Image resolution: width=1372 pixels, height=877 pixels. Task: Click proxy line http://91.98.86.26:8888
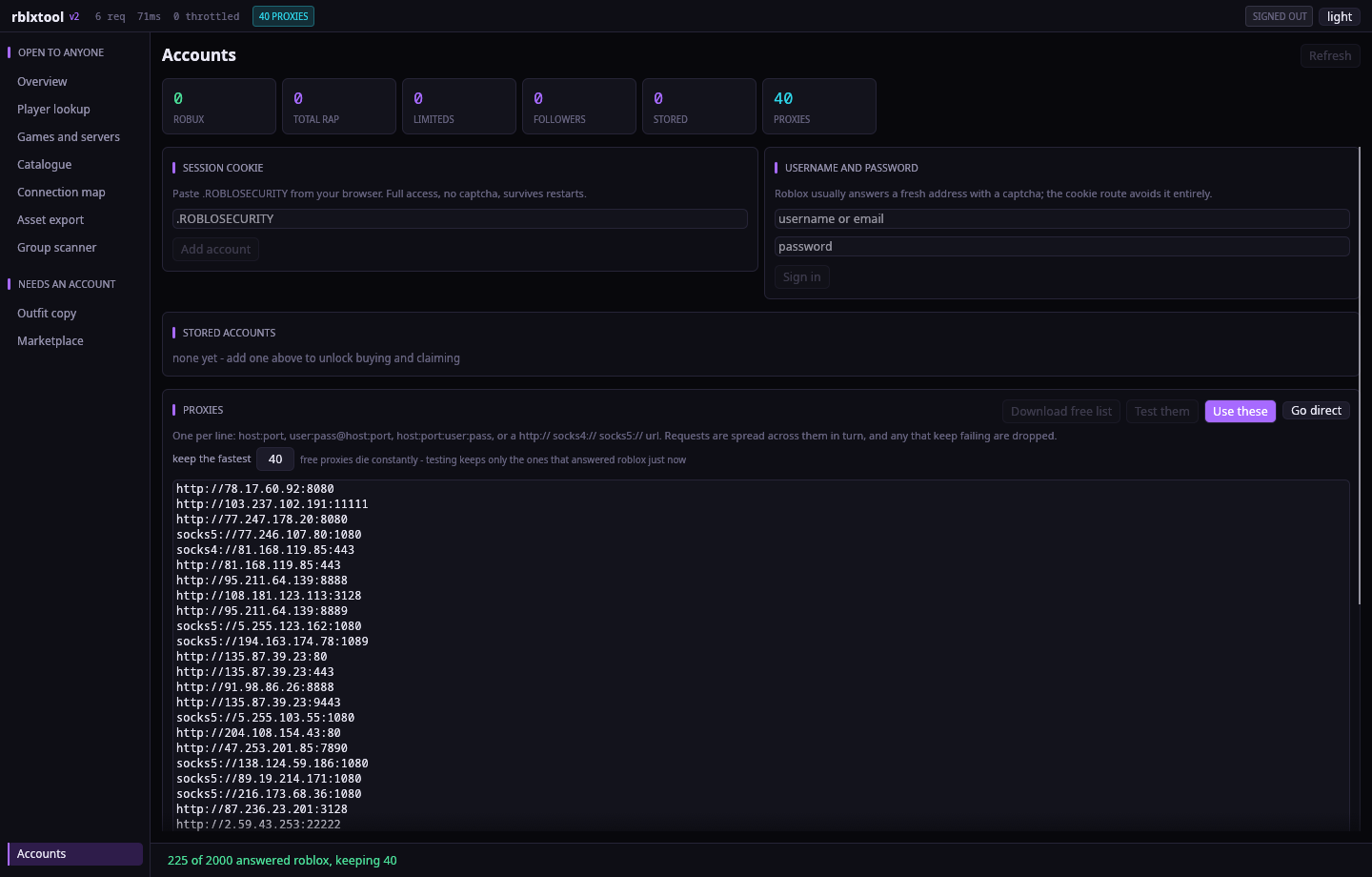pyautogui.click(x=255, y=687)
